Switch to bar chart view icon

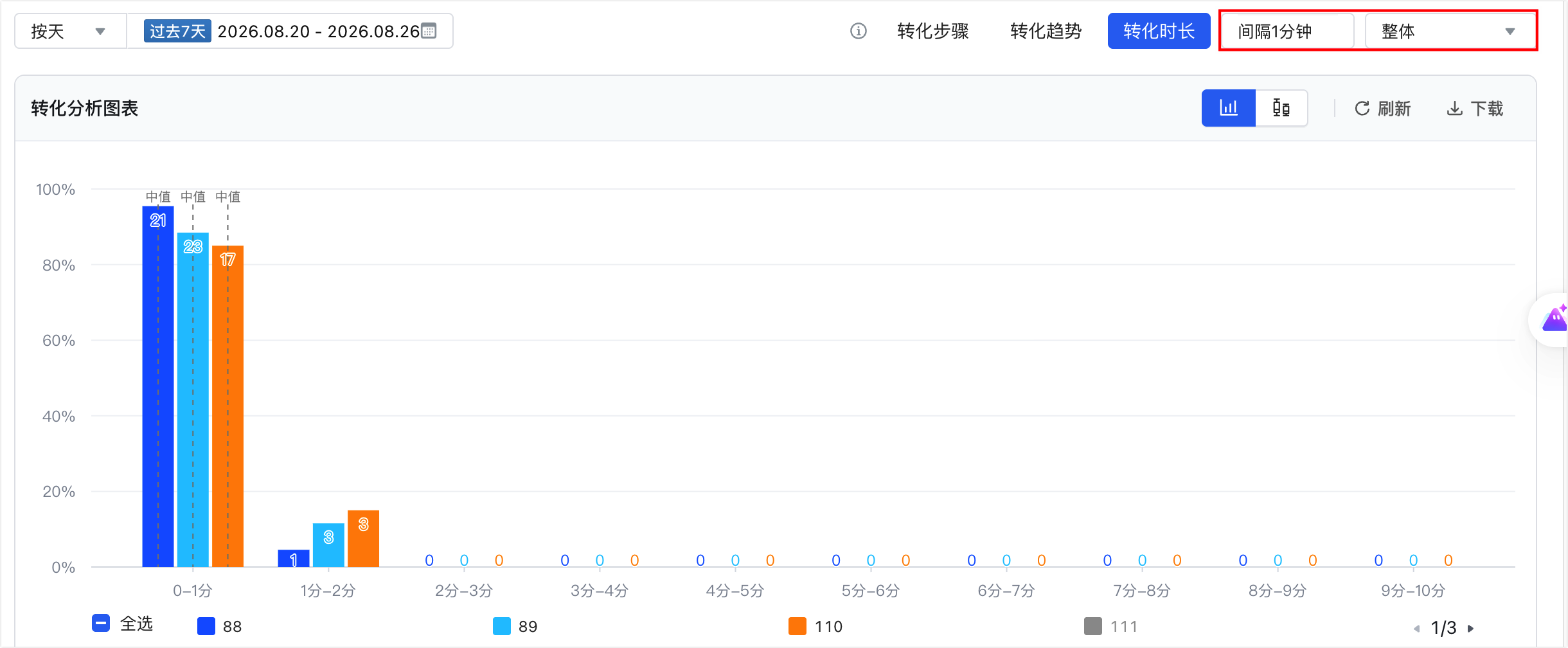click(1229, 108)
